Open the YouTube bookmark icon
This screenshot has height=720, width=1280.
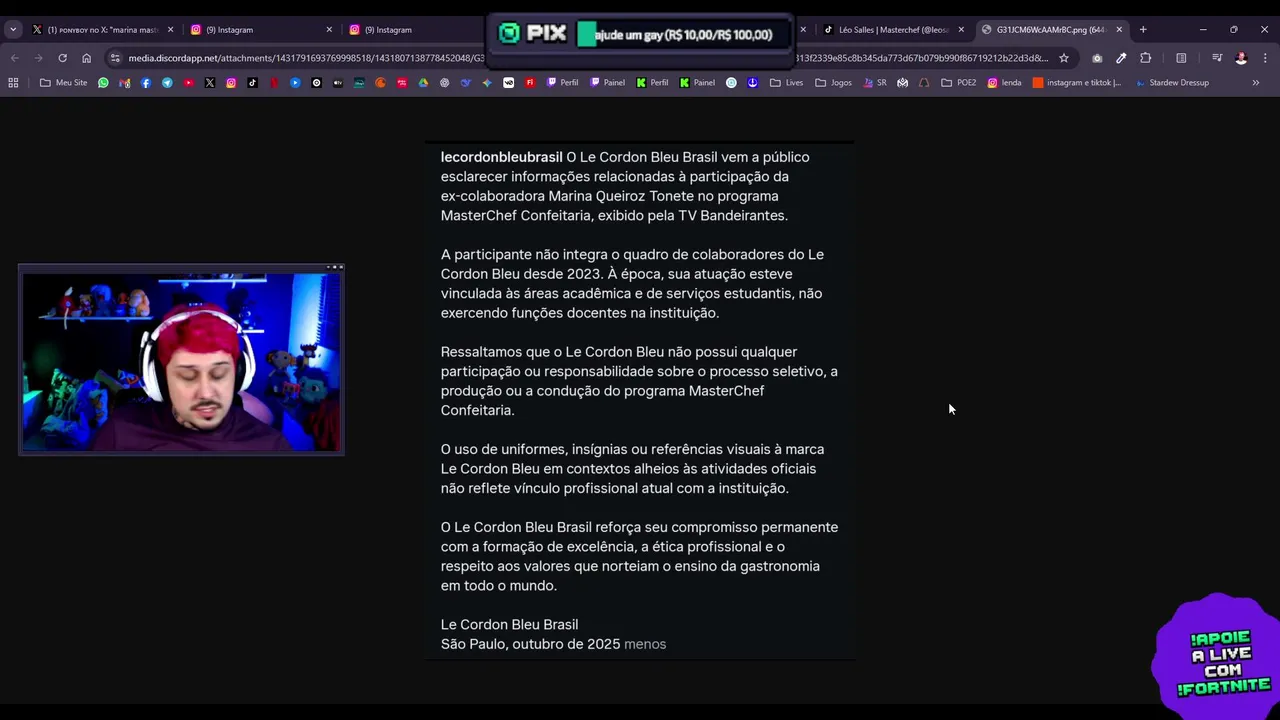(188, 83)
